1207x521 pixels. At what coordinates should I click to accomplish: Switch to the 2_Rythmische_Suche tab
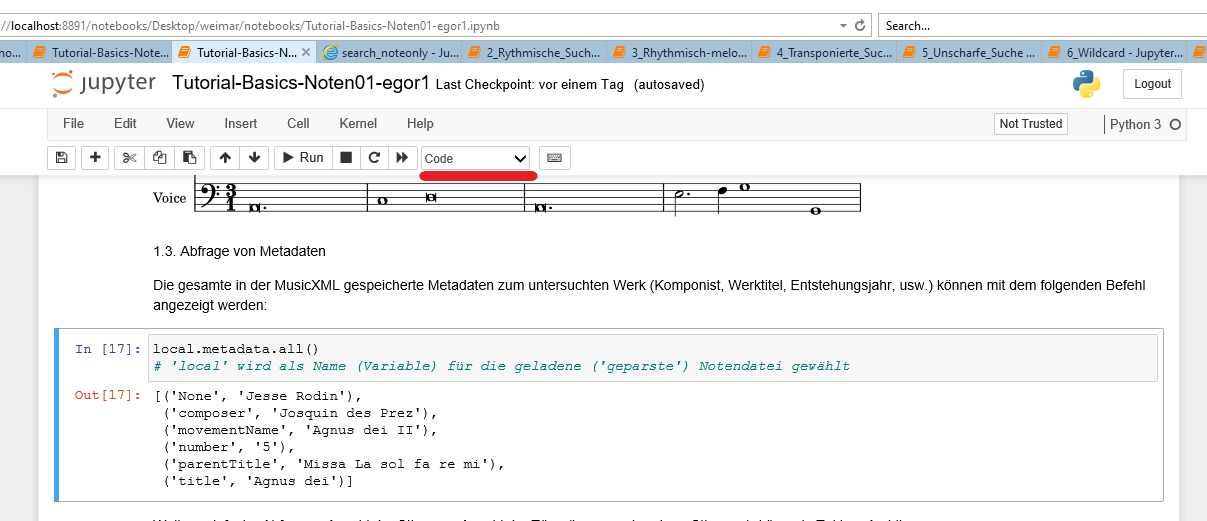click(x=536, y=52)
